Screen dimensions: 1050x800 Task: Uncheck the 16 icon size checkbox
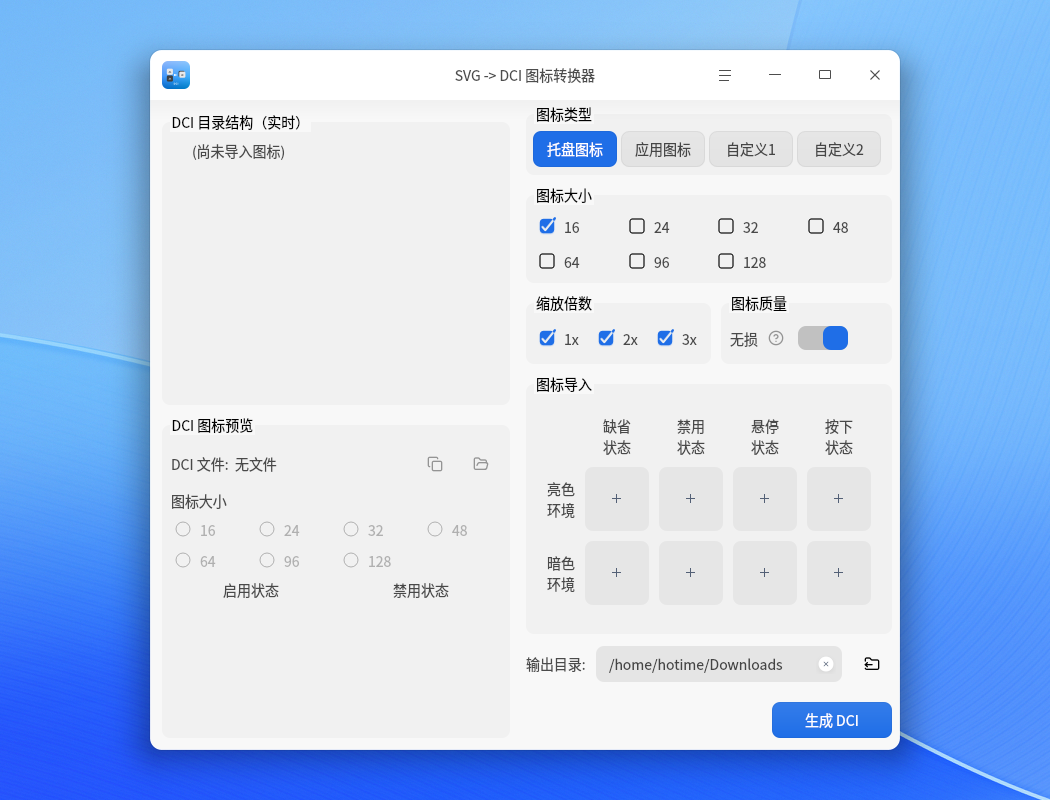point(547,226)
